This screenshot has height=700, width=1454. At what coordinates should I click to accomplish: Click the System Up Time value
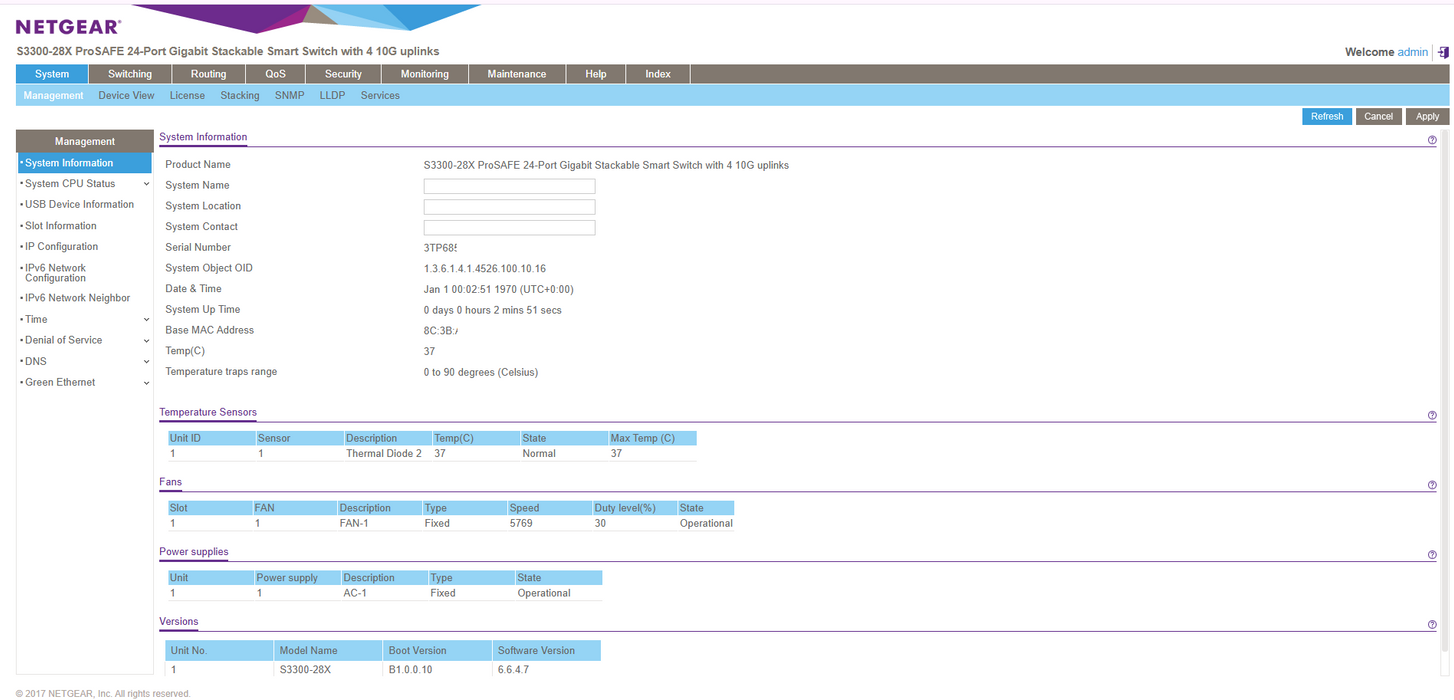tap(493, 311)
